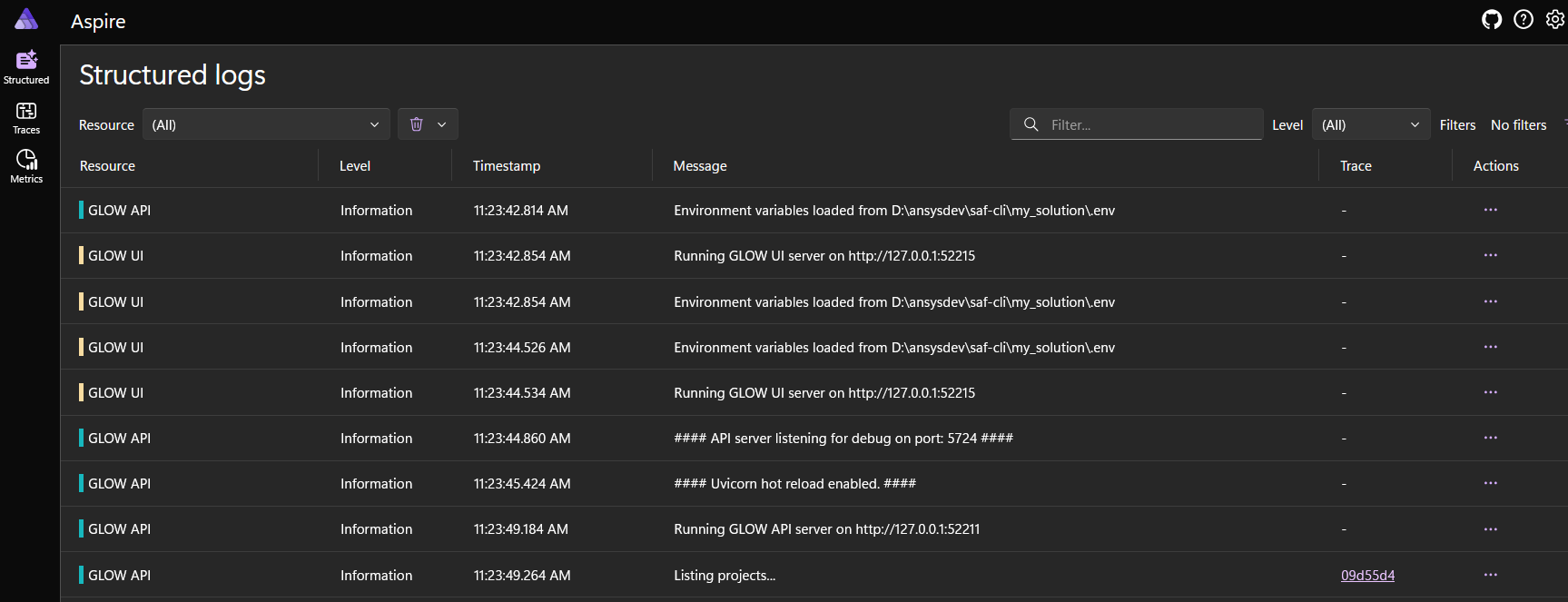This screenshot has width=1568, height=602.
Task: Open the settings gear icon
Action: [1555, 19]
